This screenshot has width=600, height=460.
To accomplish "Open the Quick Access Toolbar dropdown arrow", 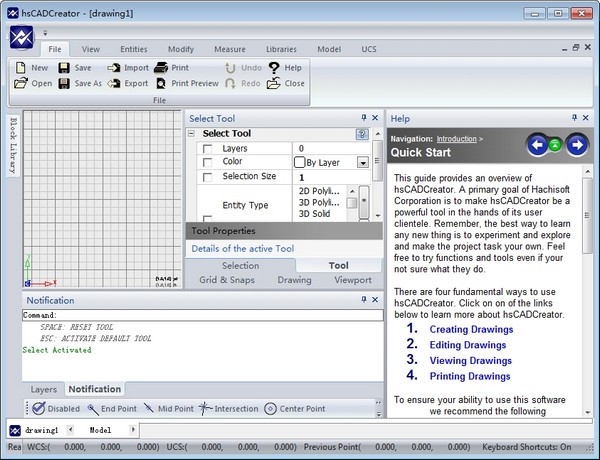I will tap(45, 33).
